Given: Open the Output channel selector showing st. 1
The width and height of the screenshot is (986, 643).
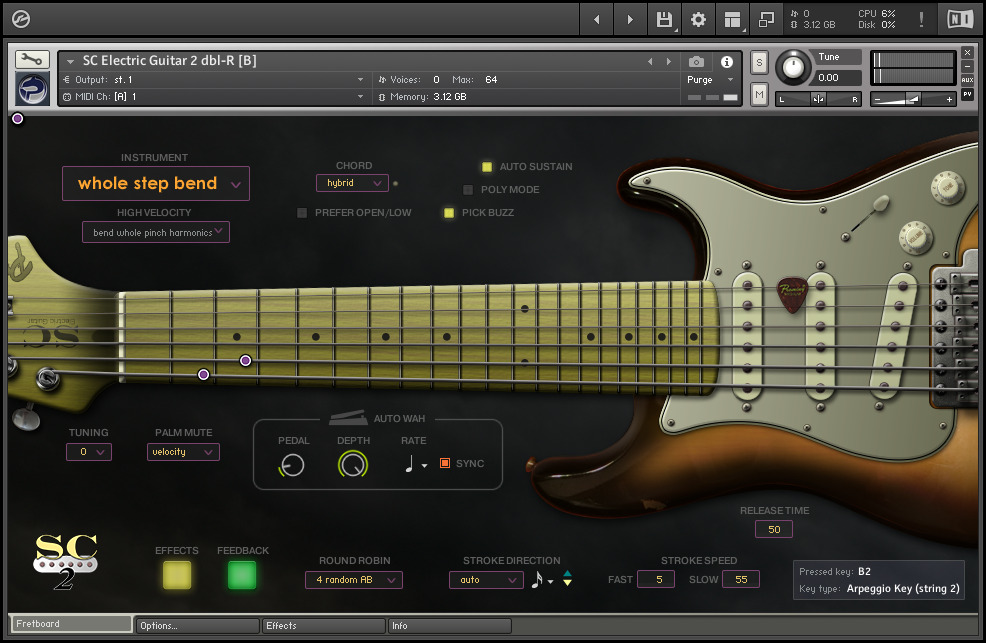Looking at the screenshot, I should coord(213,80).
